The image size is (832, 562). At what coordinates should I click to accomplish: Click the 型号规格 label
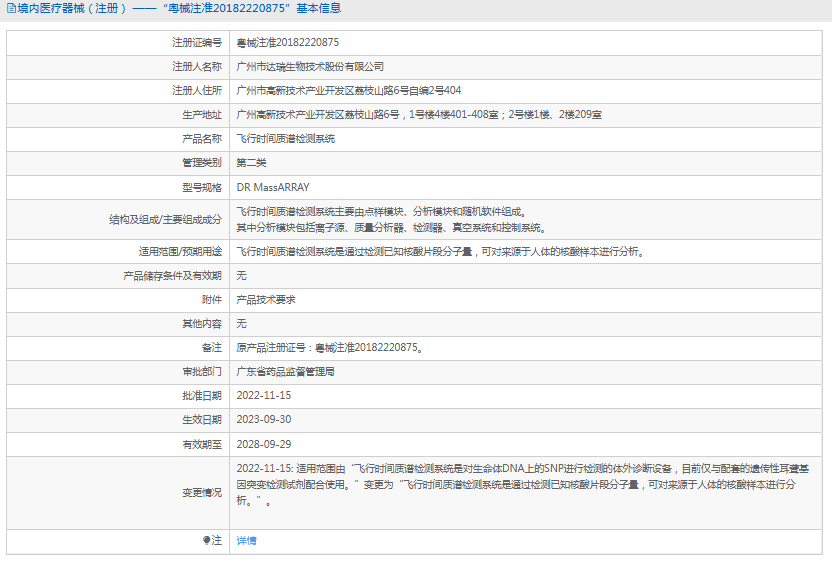[x=202, y=187]
